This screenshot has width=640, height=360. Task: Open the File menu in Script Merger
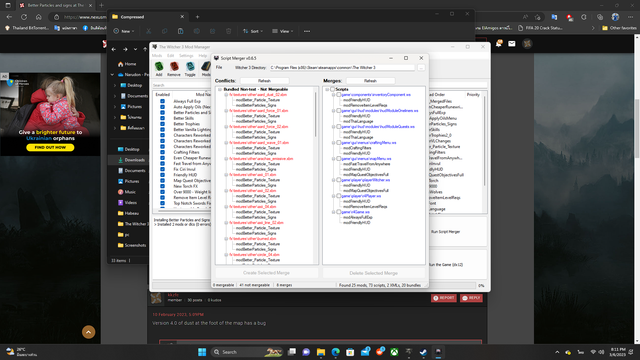(x=219, y=67)
